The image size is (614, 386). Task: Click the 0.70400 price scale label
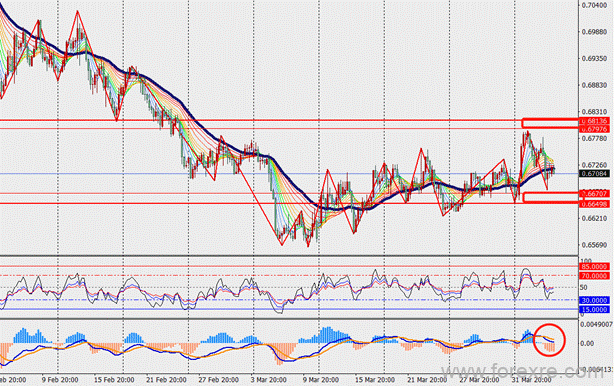[x=594, y=5]
